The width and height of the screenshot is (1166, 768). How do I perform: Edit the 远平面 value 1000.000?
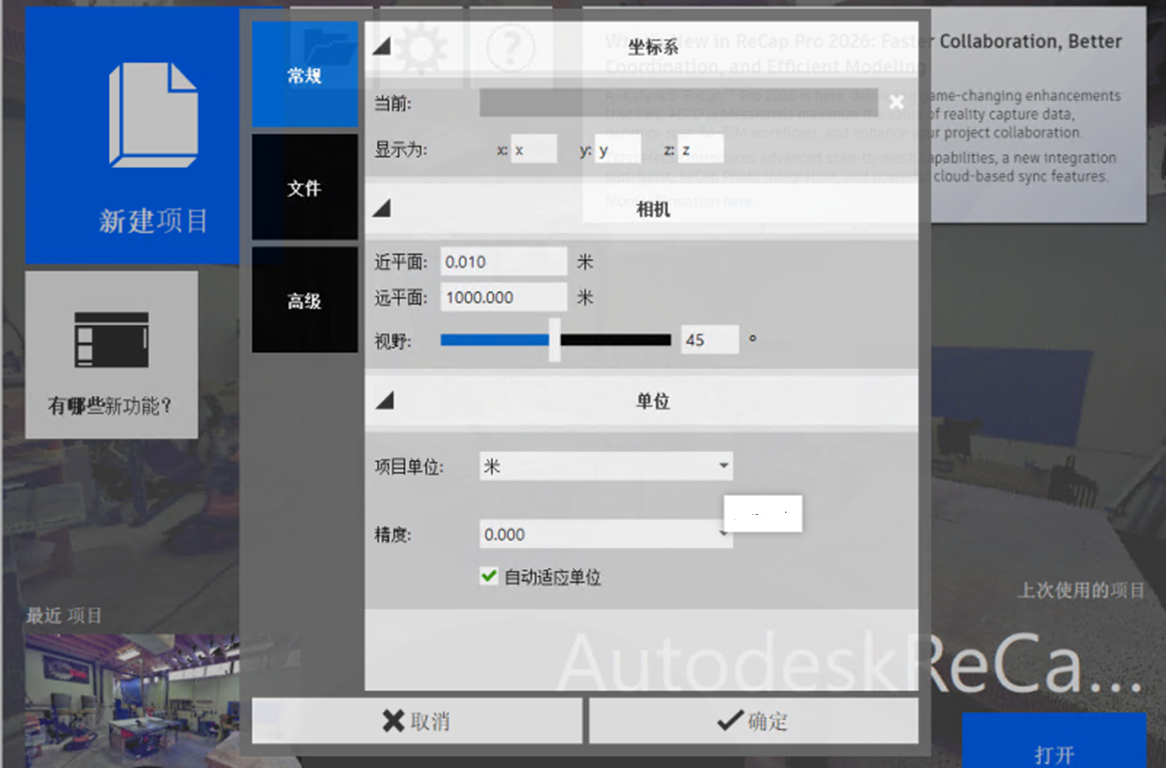pyautogui.click(x=503, y=297)
